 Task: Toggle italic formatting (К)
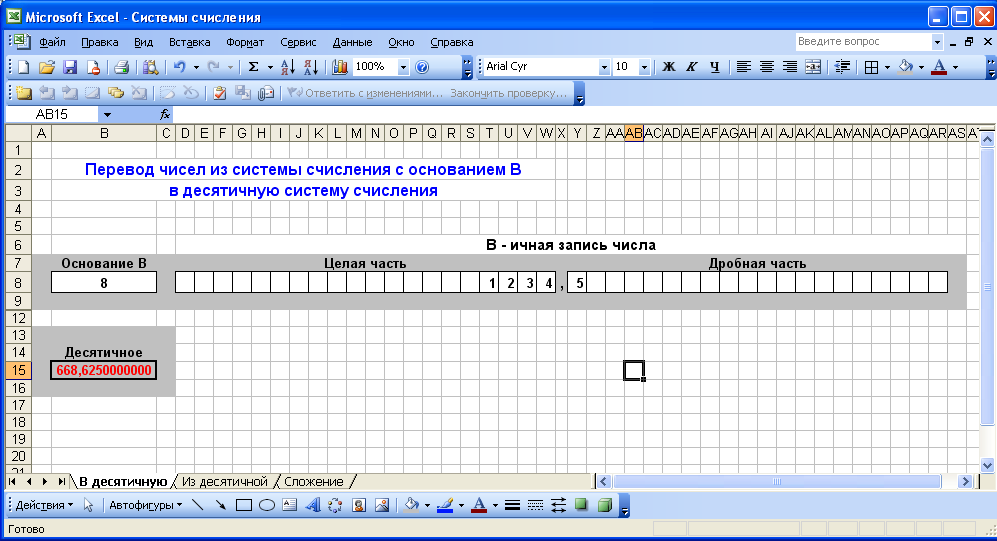[x=691, y=67]
